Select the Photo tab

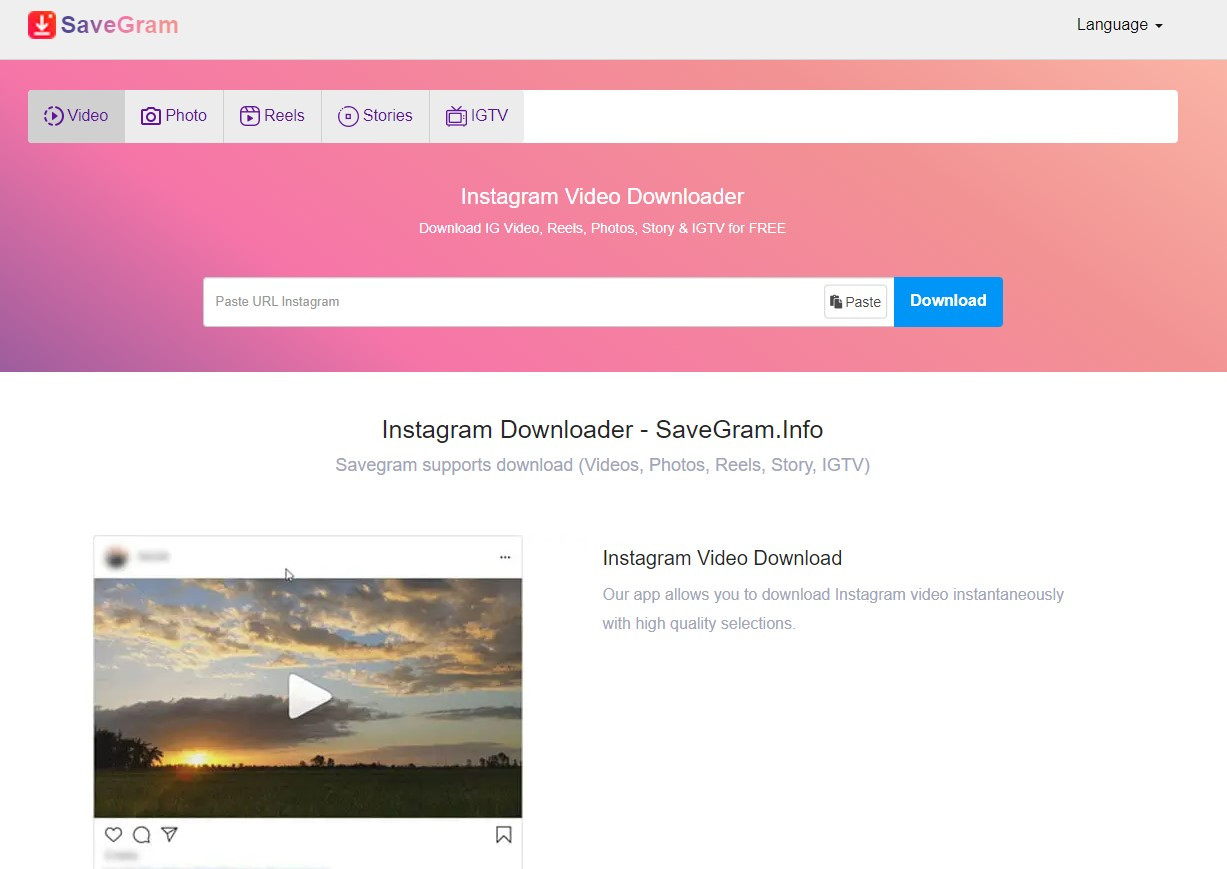pyautogui.click(x=174, y=116)
